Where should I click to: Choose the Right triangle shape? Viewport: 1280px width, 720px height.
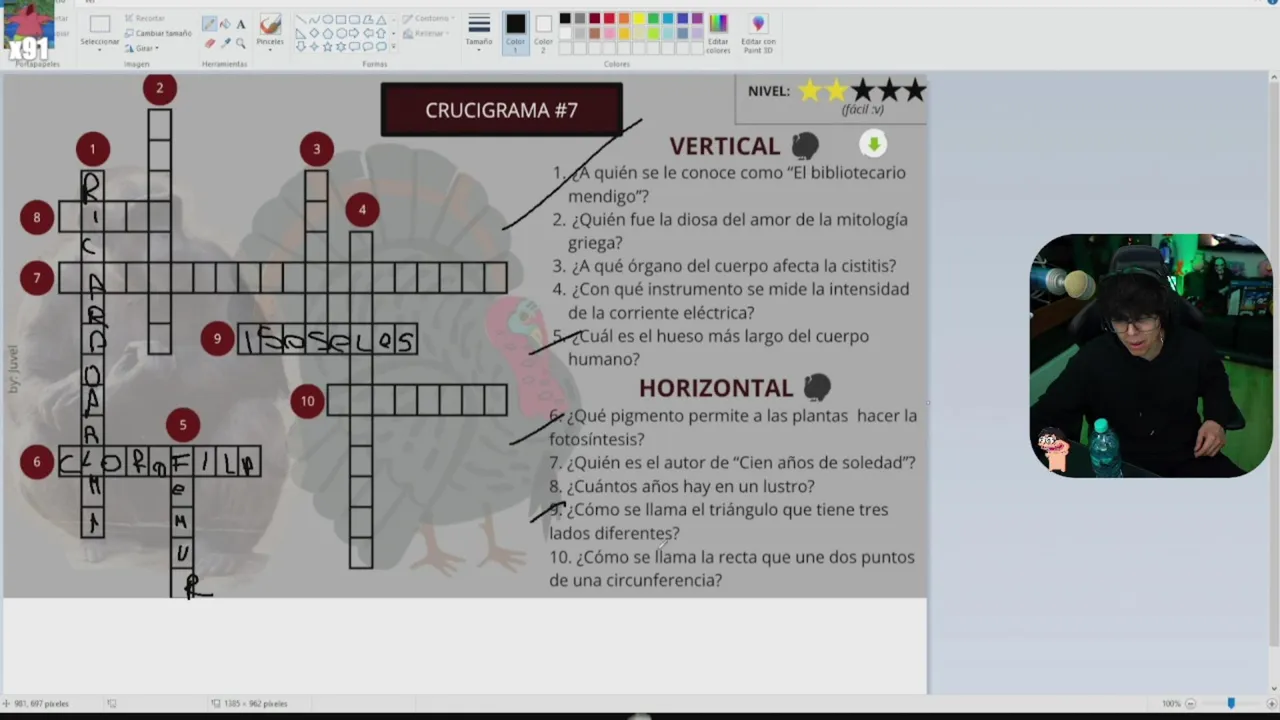(x=301, y=33)
